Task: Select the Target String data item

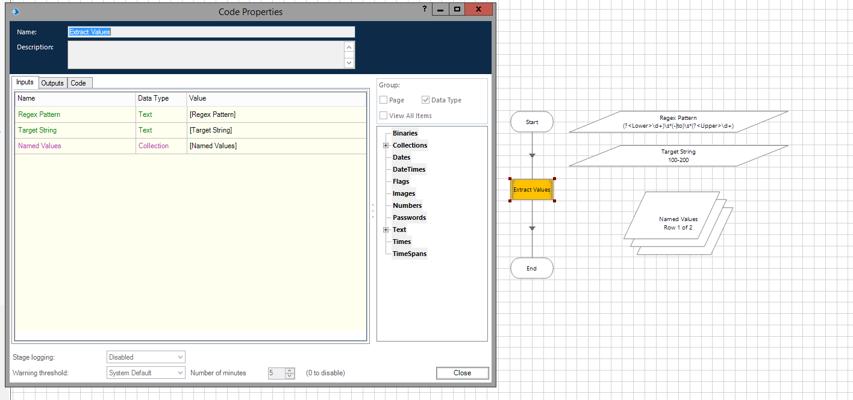Action: (678, 156)
